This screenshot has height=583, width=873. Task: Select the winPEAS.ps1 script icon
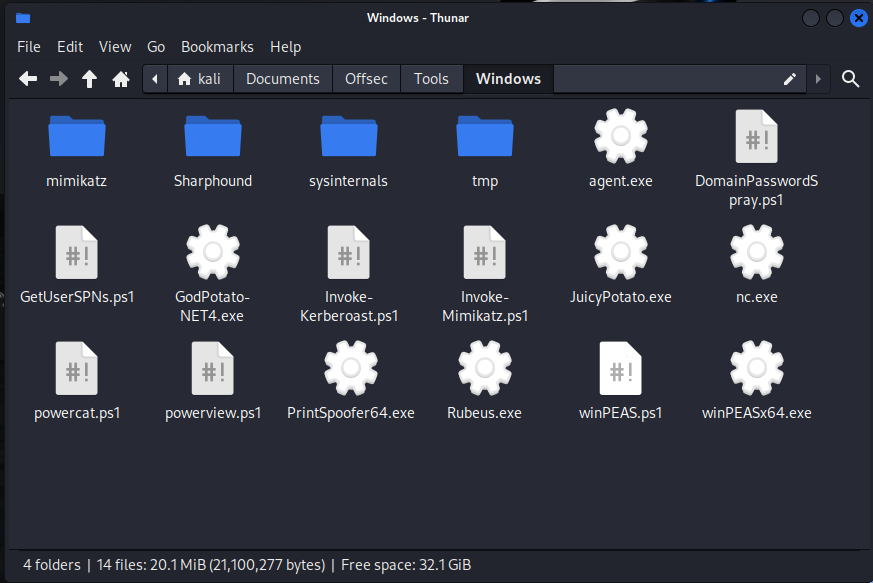[621, 368]
